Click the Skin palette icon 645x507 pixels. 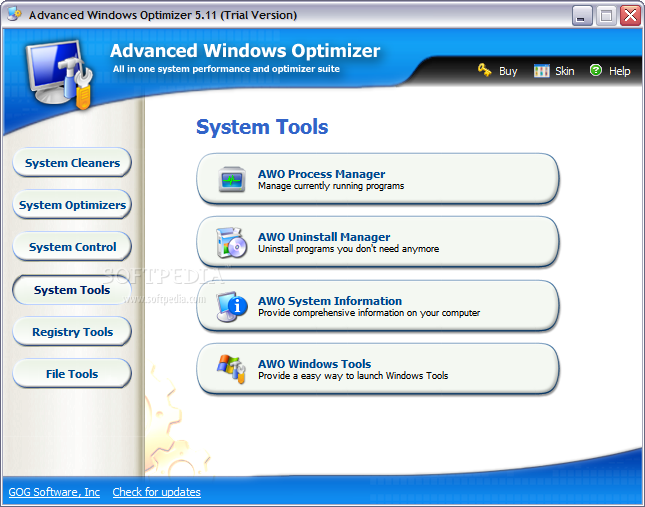pyautogui.click(x=541, y=71)
